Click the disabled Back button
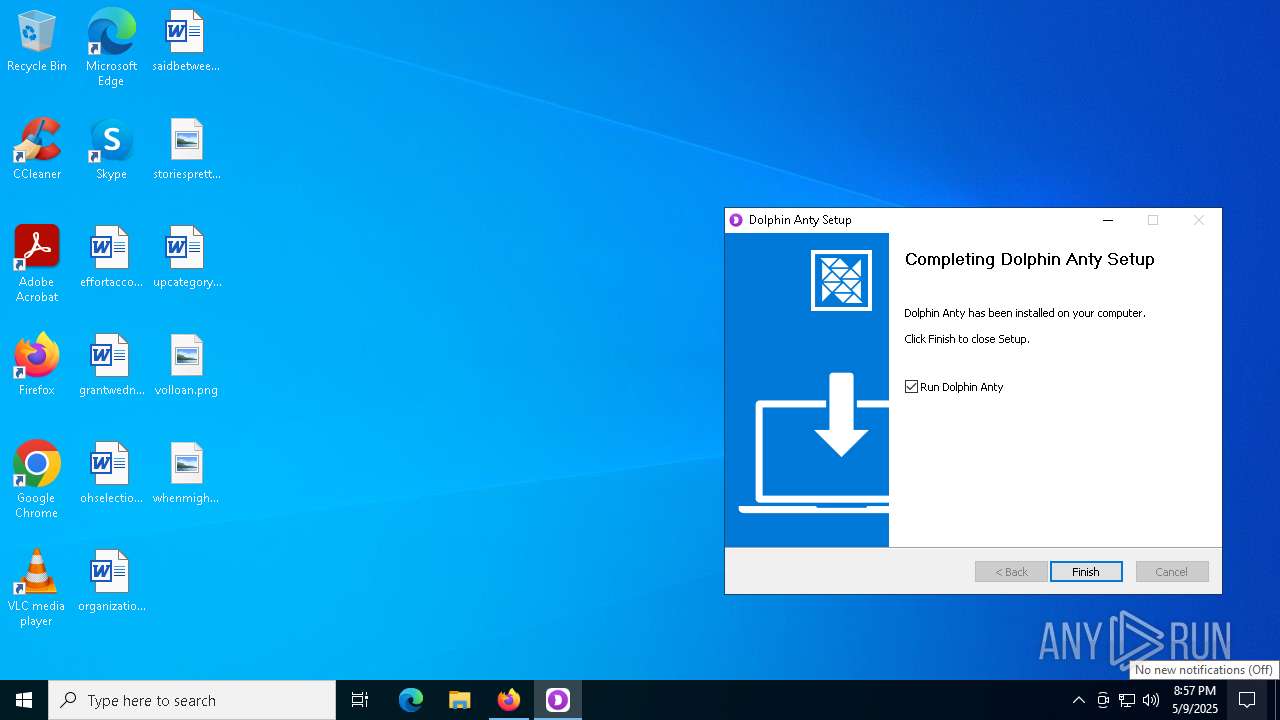 (x=1011, y=572)
